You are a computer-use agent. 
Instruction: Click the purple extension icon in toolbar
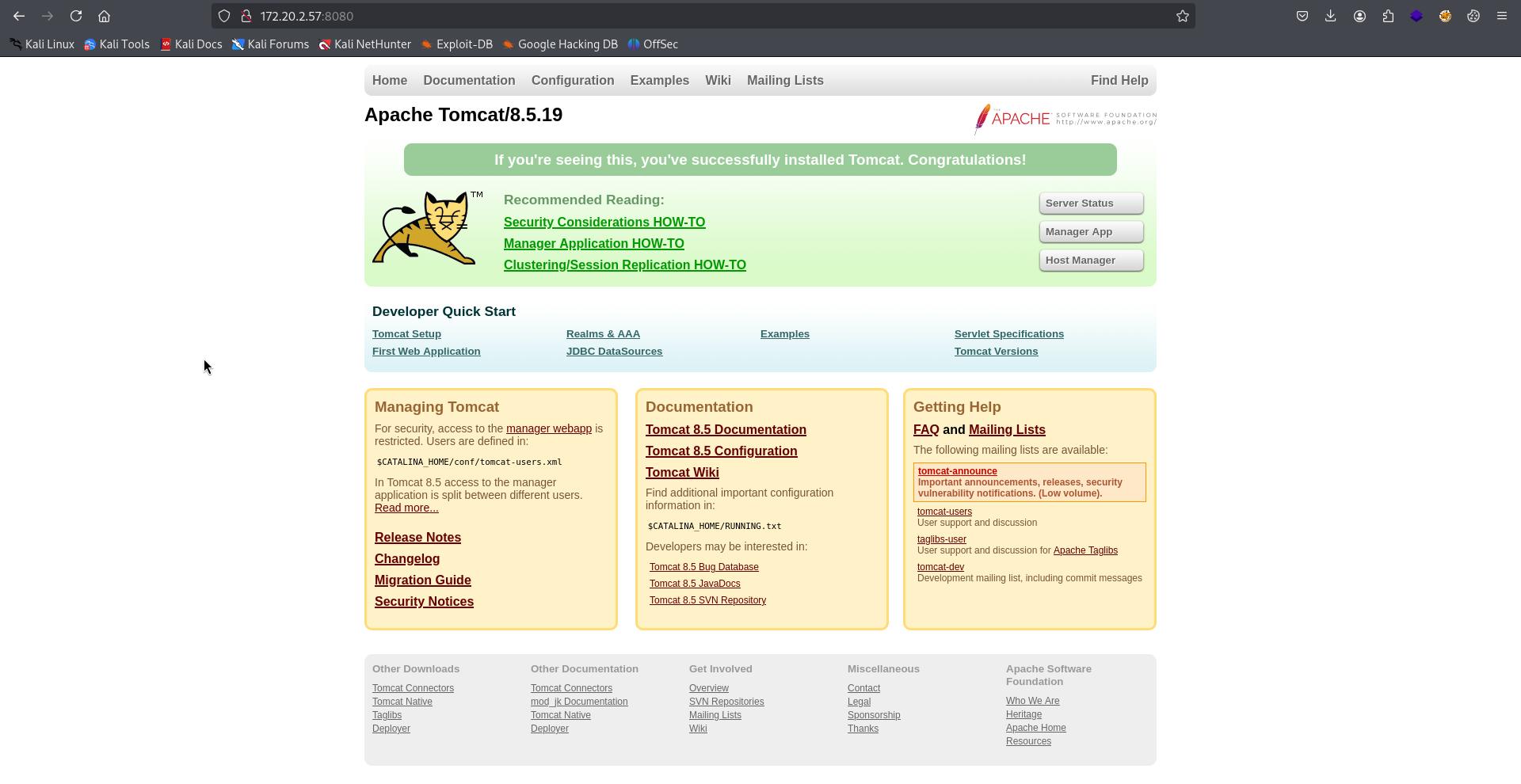point(1416,16)
